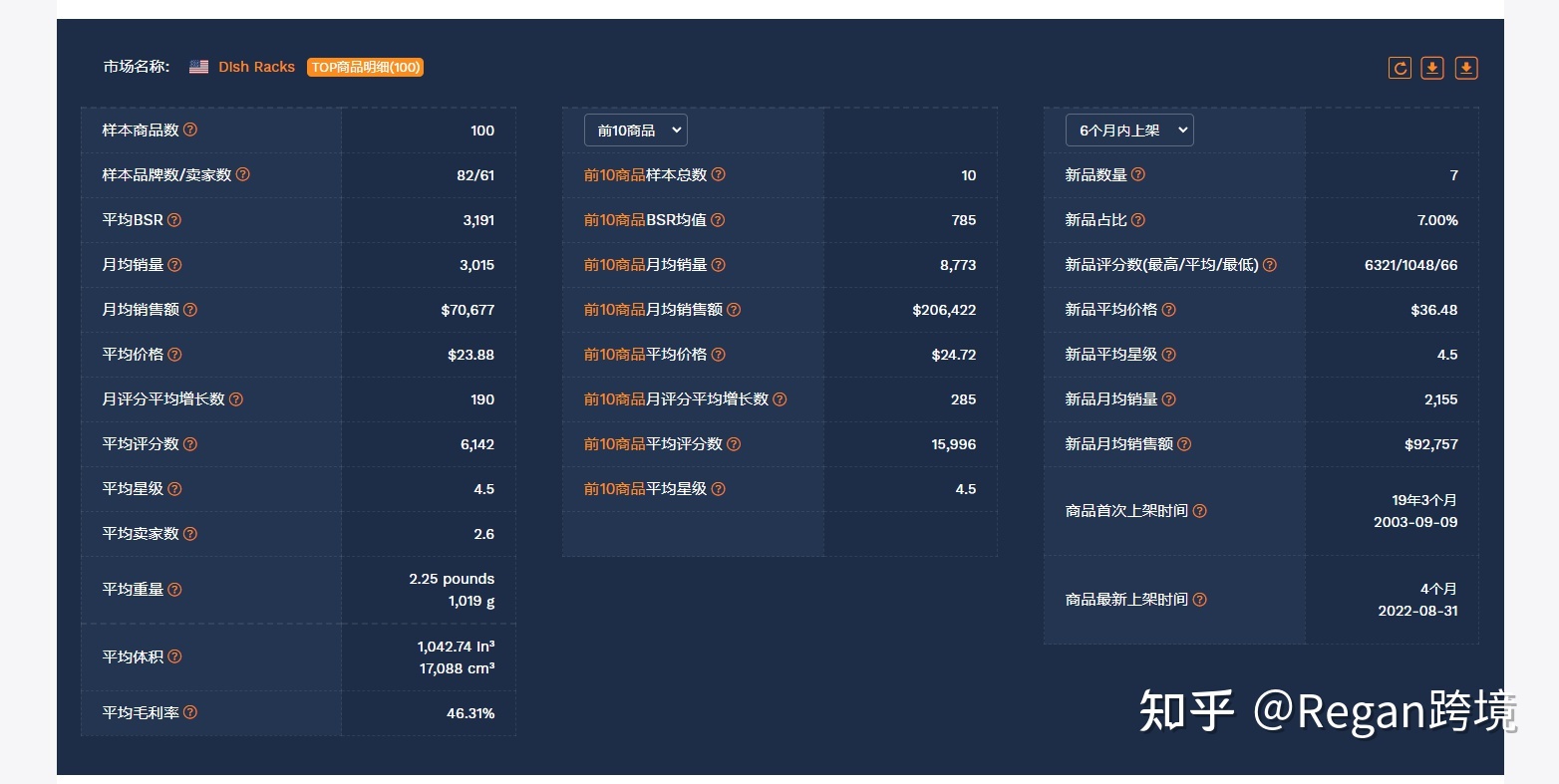This screenshot has width=1559, height=784.
Task: Show help for 月均销售额 in left table
Action: coord(190,309)
